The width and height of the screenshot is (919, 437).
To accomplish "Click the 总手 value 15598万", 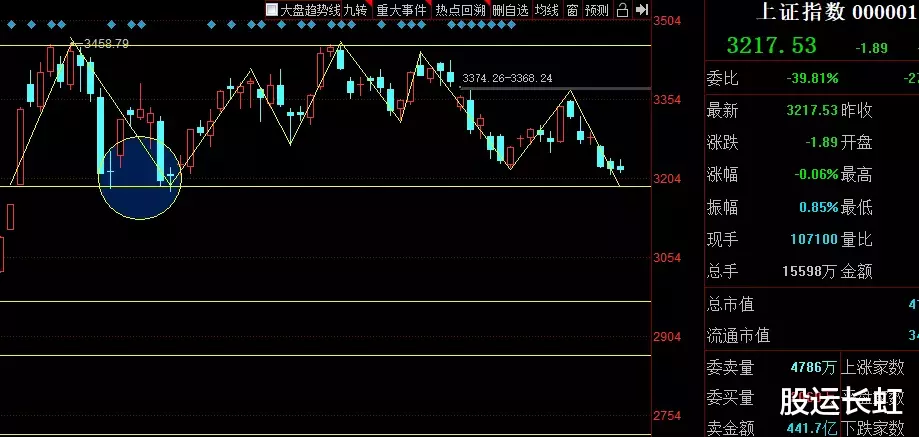I will click(x=809, y=271).
